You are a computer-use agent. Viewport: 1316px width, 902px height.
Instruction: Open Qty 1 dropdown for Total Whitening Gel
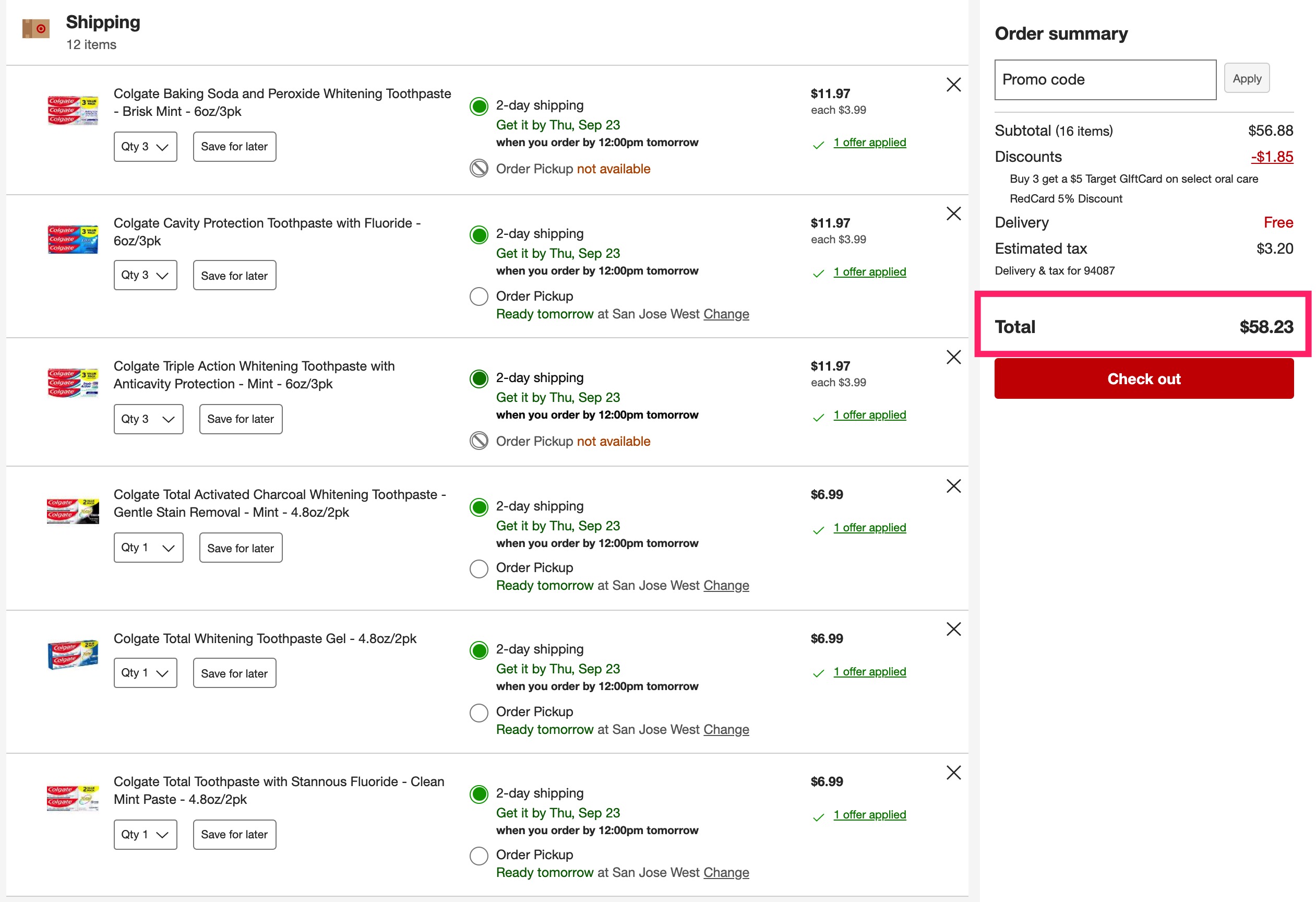coord(146,673)
